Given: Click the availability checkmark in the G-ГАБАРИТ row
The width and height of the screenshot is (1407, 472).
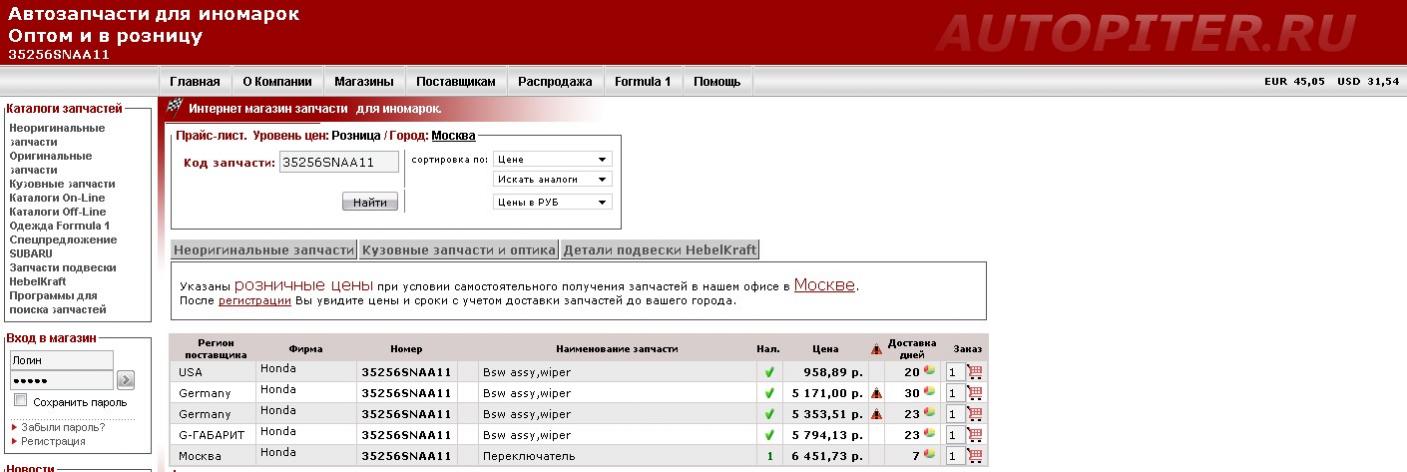Looking at the screenshot, I should coord(769,435).
